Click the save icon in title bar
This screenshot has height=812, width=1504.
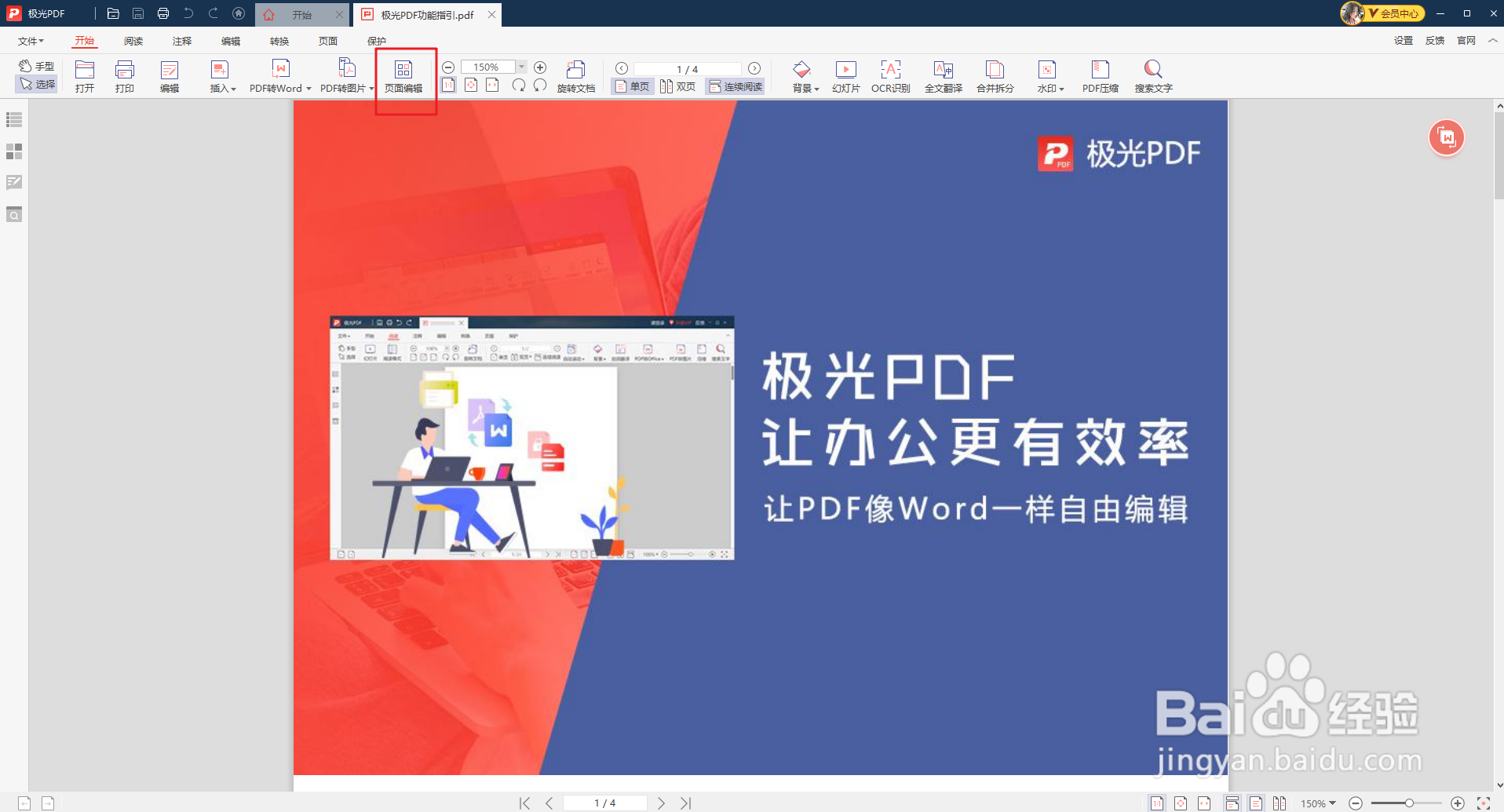coord(138,13)
